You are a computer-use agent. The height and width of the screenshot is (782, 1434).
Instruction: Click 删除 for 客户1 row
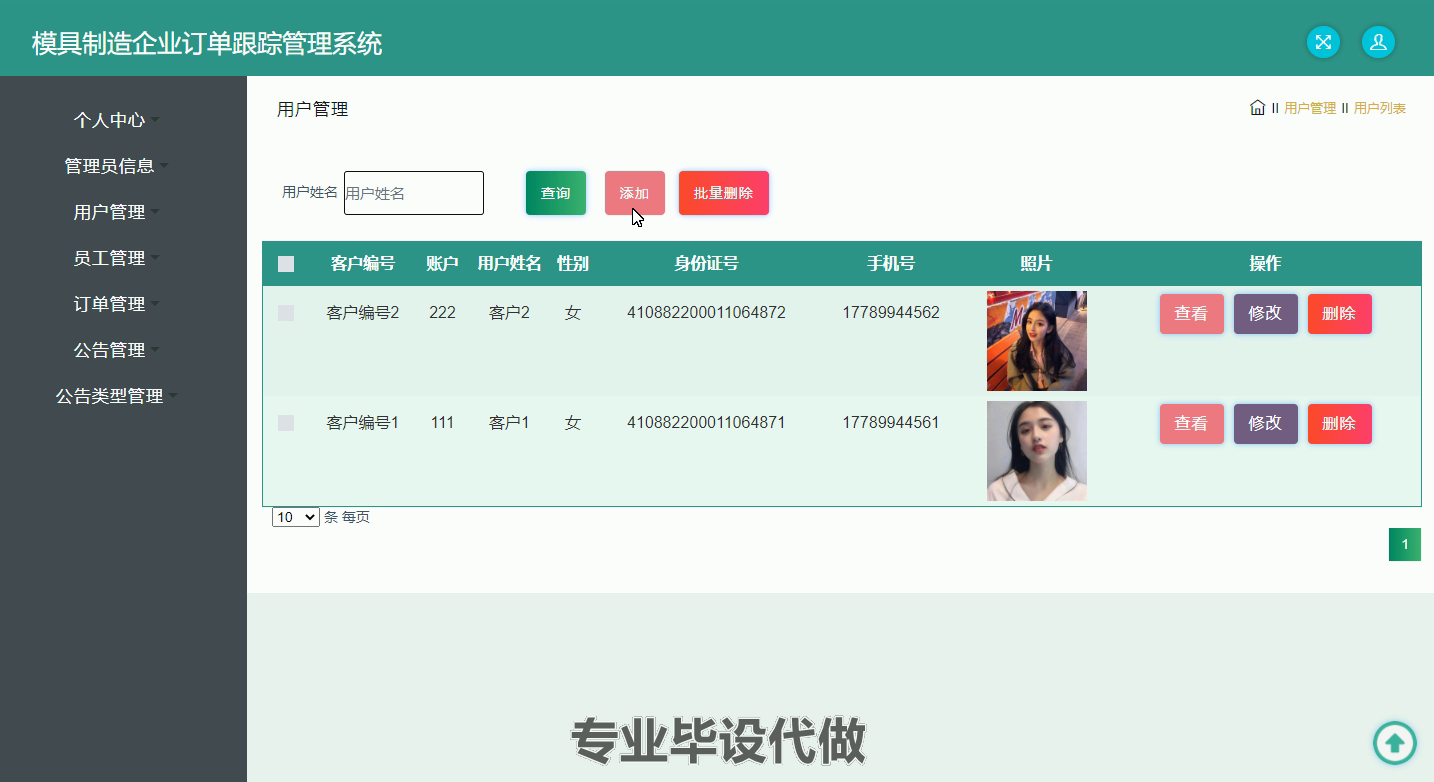click(1339, 424)
